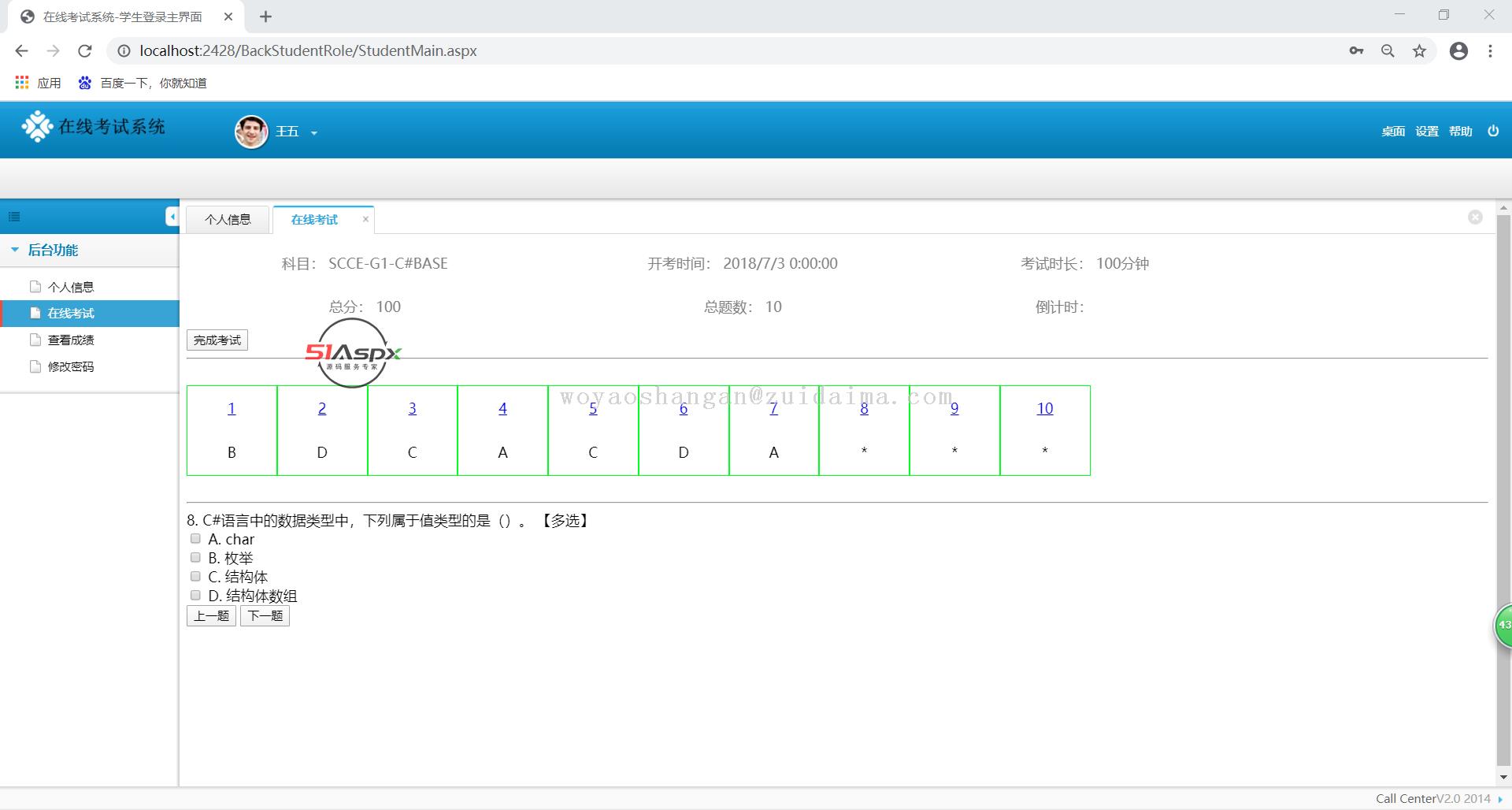Viewport: 1512px width, 810px height.
Task: Click the 完成考试 button
Action: click(x=217, y=340)
